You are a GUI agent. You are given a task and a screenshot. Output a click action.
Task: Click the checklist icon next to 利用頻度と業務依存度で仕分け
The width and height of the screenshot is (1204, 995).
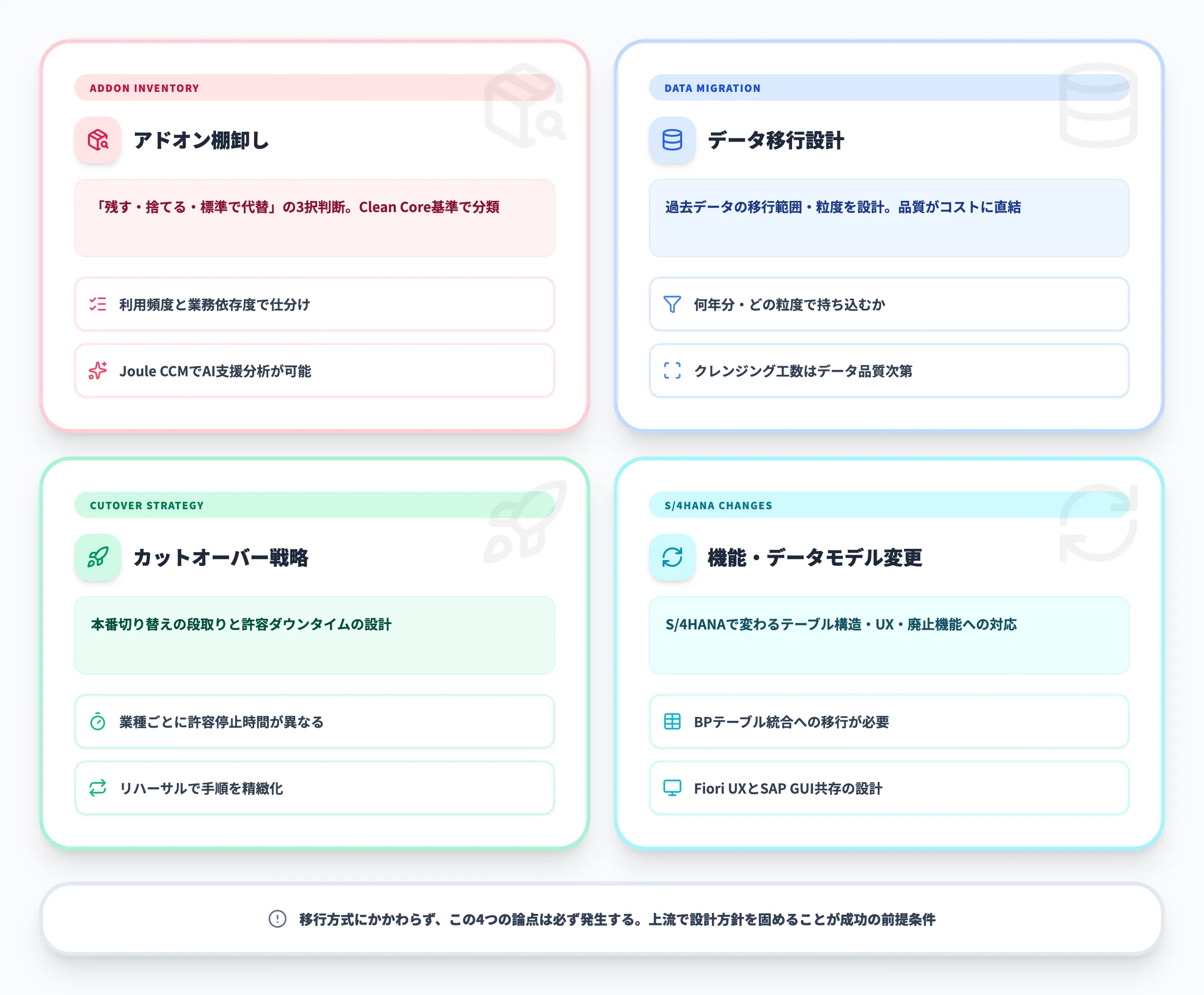tap(97, 305)
